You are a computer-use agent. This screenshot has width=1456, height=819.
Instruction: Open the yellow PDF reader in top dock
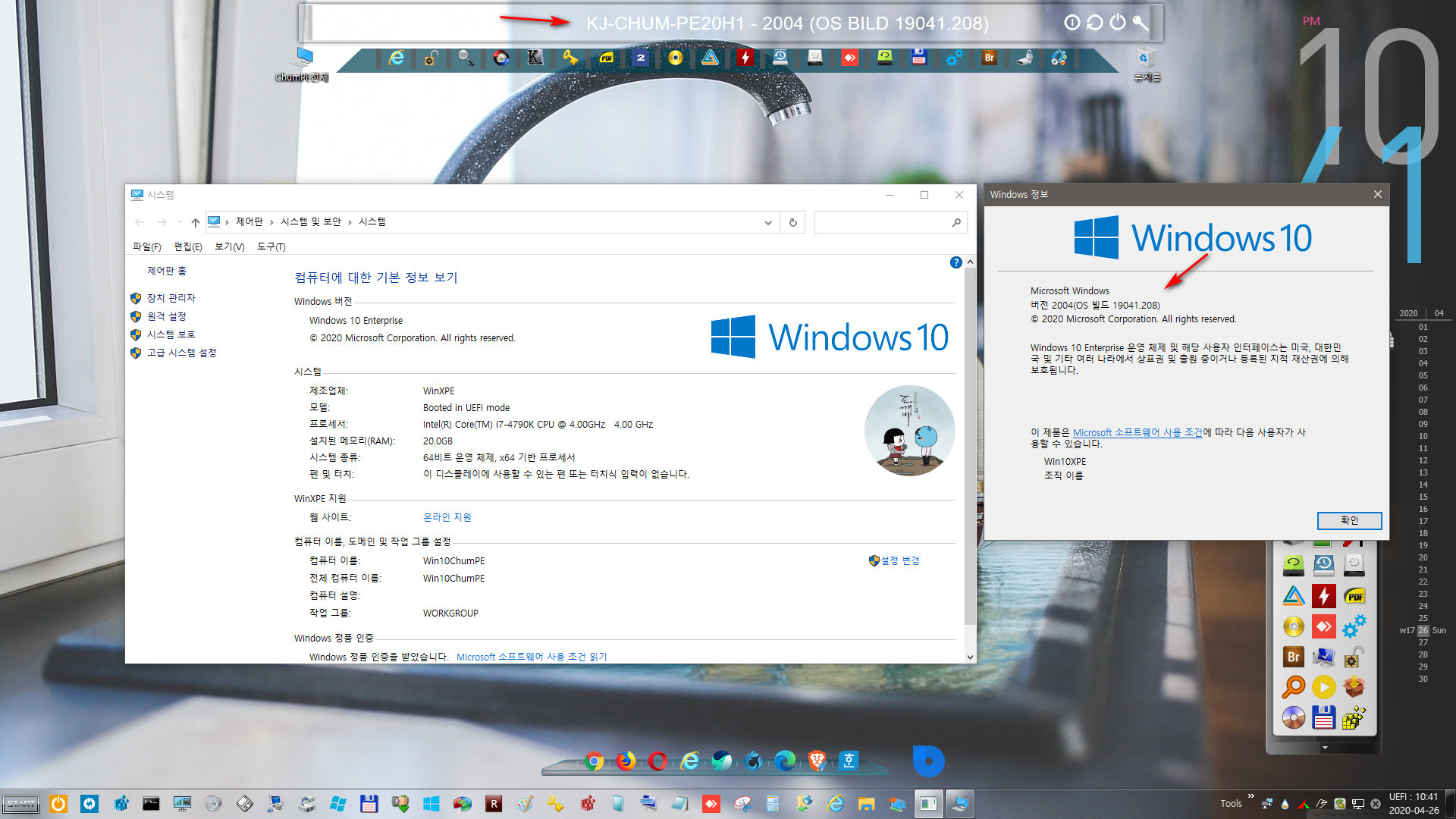pyautogui.click(x=606, y=58)
